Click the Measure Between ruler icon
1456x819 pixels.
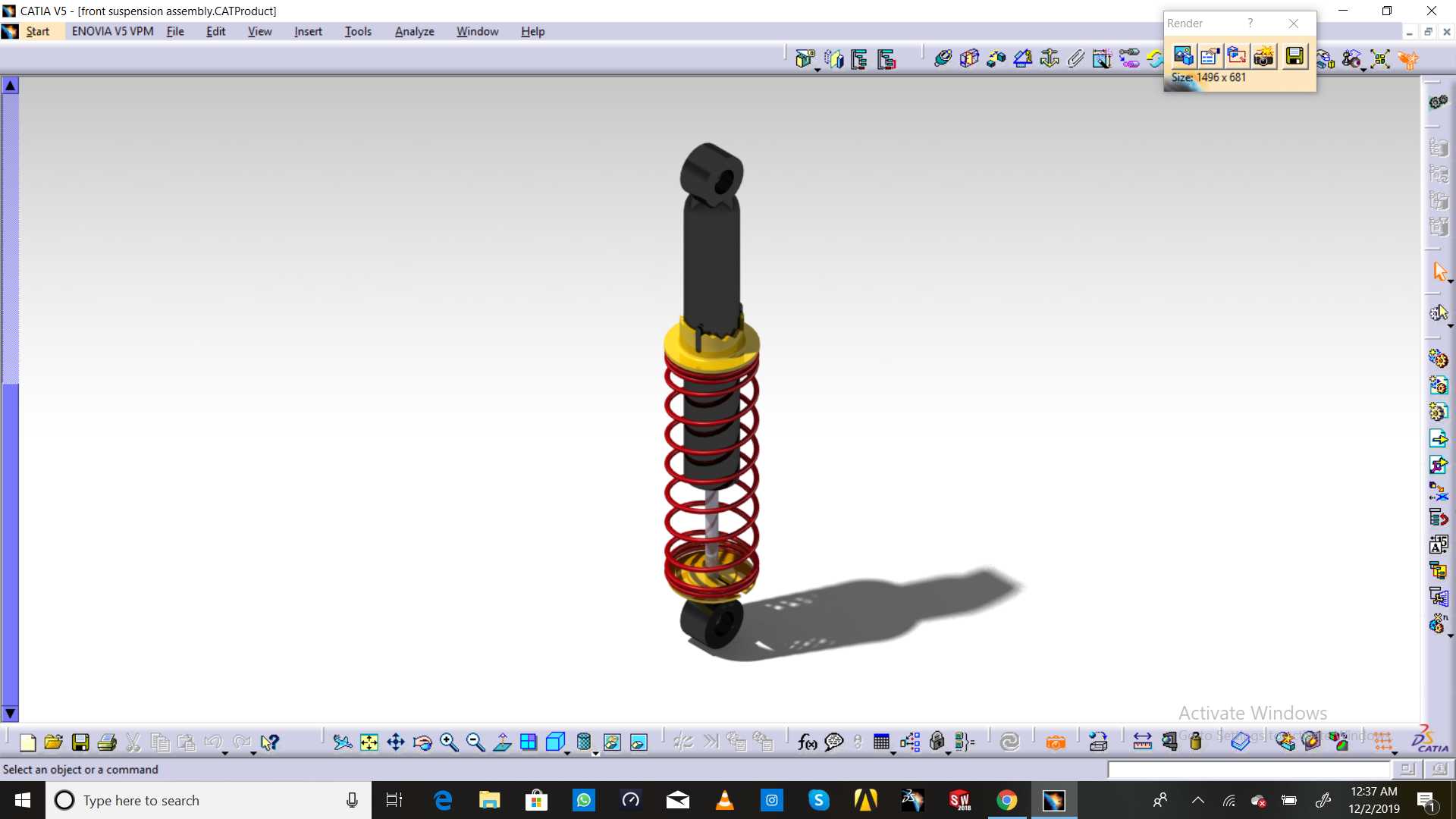click(1142, 742)
